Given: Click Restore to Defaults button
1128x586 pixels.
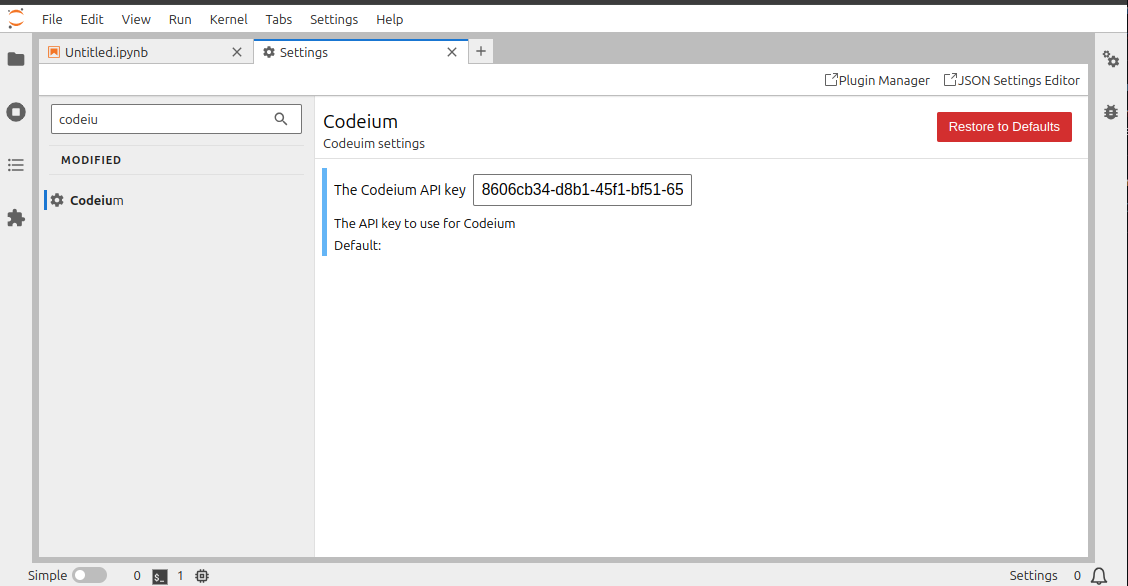Looking at the screenshot, I should (x=1004, y=127).
